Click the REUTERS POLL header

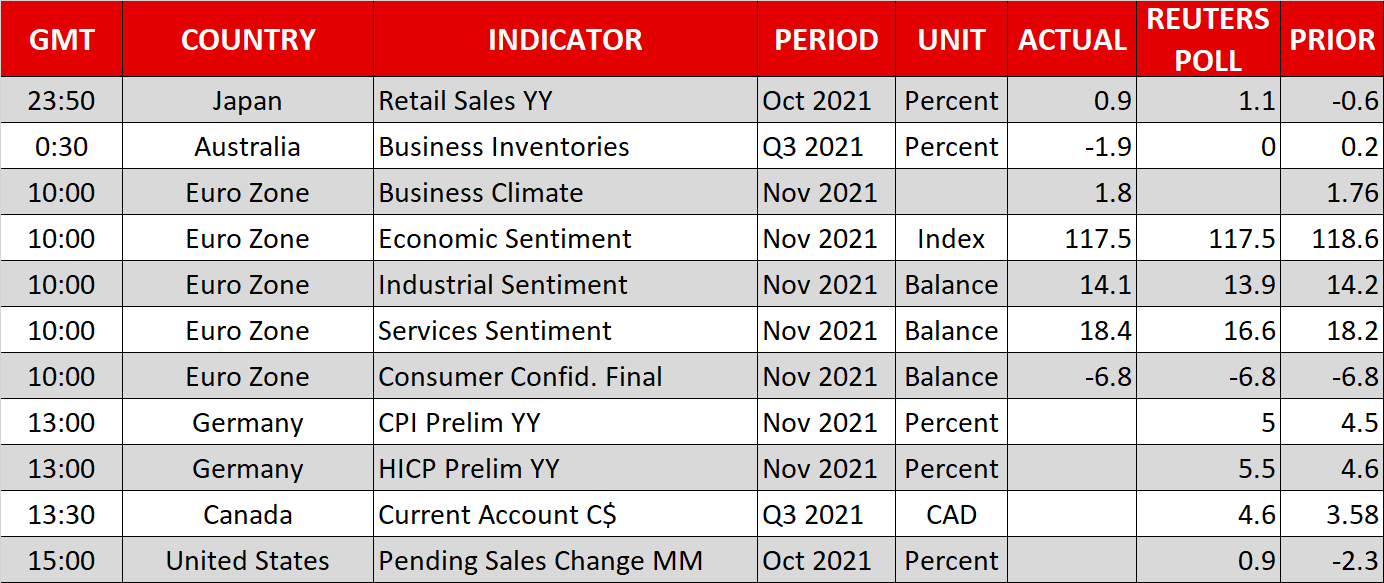click(1208, 40)
